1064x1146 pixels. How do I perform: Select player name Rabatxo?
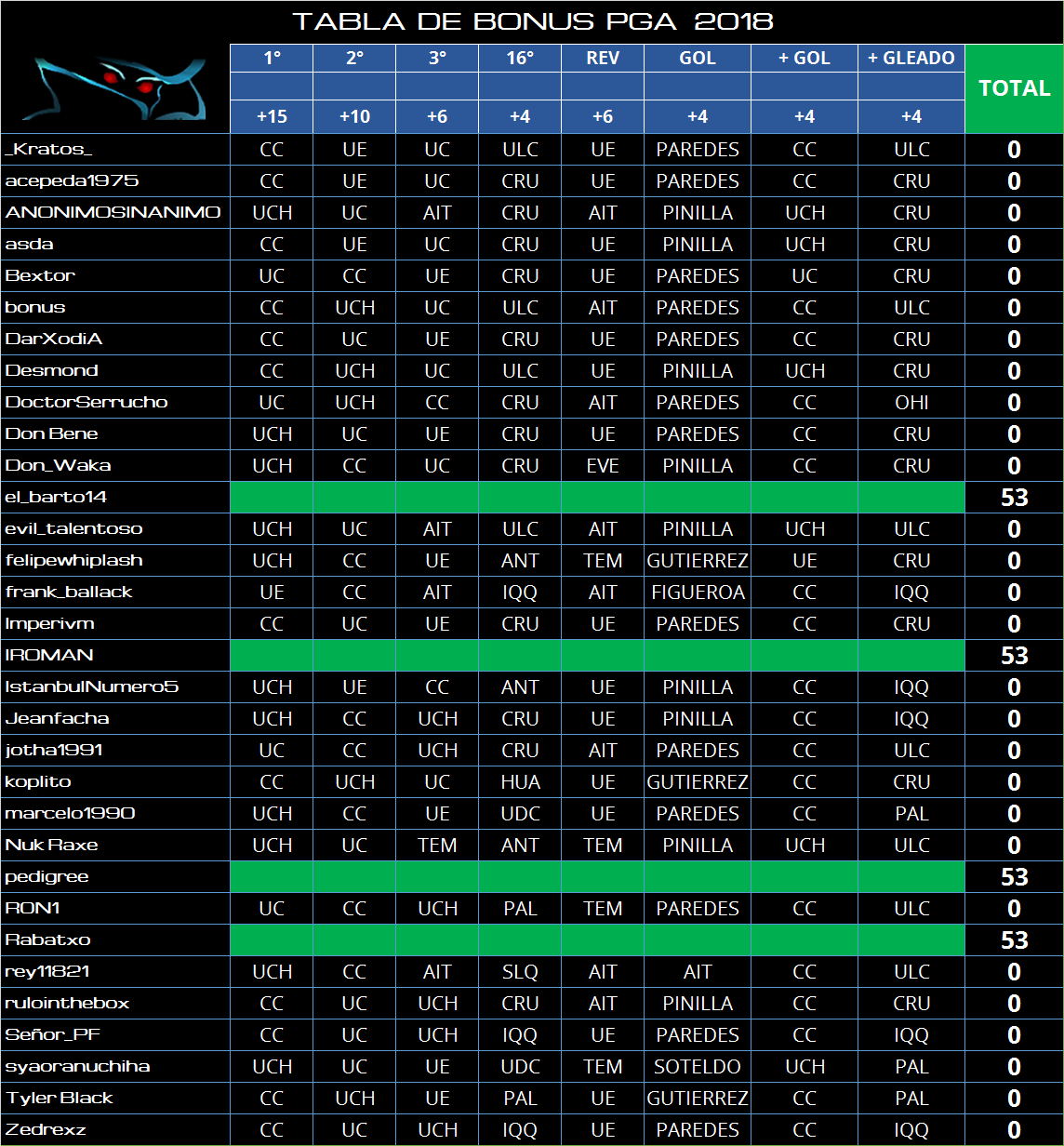[47, 939]
